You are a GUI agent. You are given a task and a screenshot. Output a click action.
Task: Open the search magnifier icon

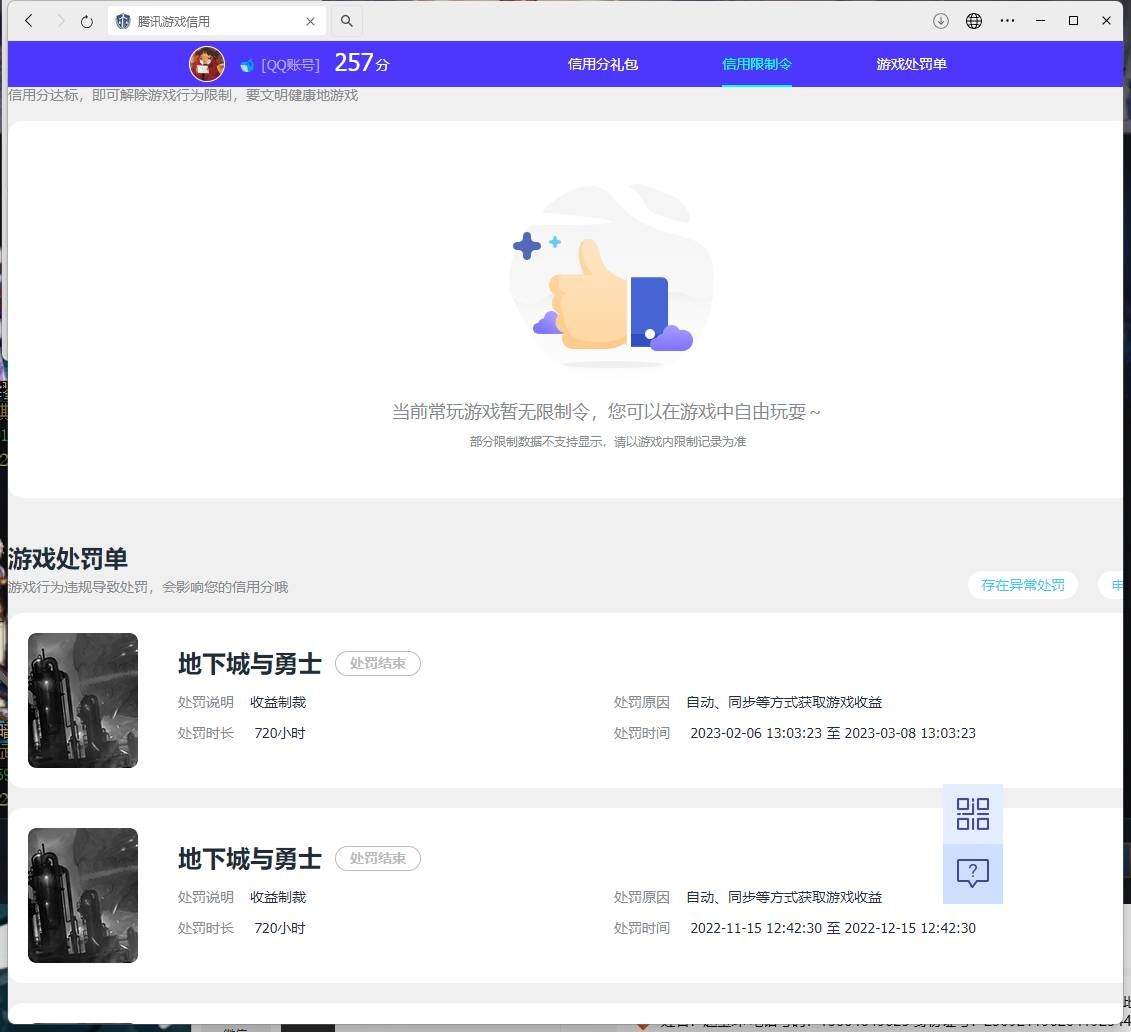click(346, 21)
